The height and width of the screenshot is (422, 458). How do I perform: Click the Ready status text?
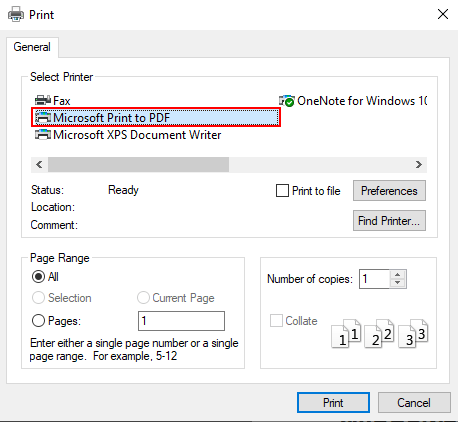[123, 190]
